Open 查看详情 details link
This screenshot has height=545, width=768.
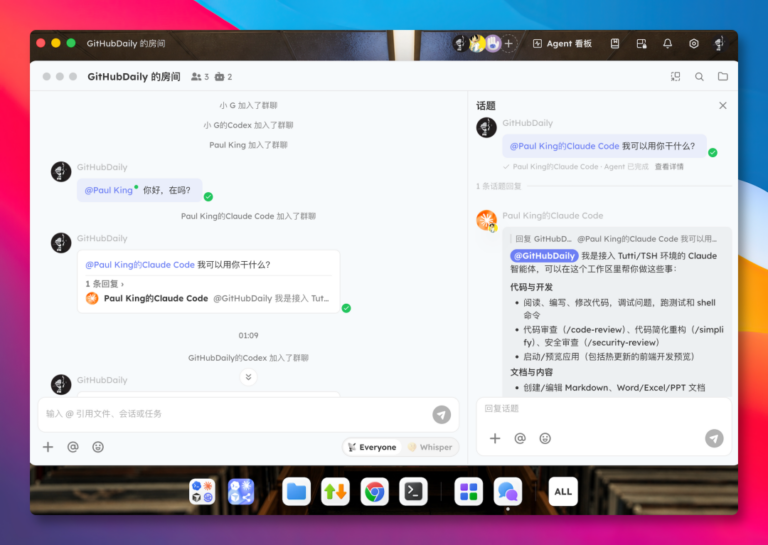coord(669,167)
